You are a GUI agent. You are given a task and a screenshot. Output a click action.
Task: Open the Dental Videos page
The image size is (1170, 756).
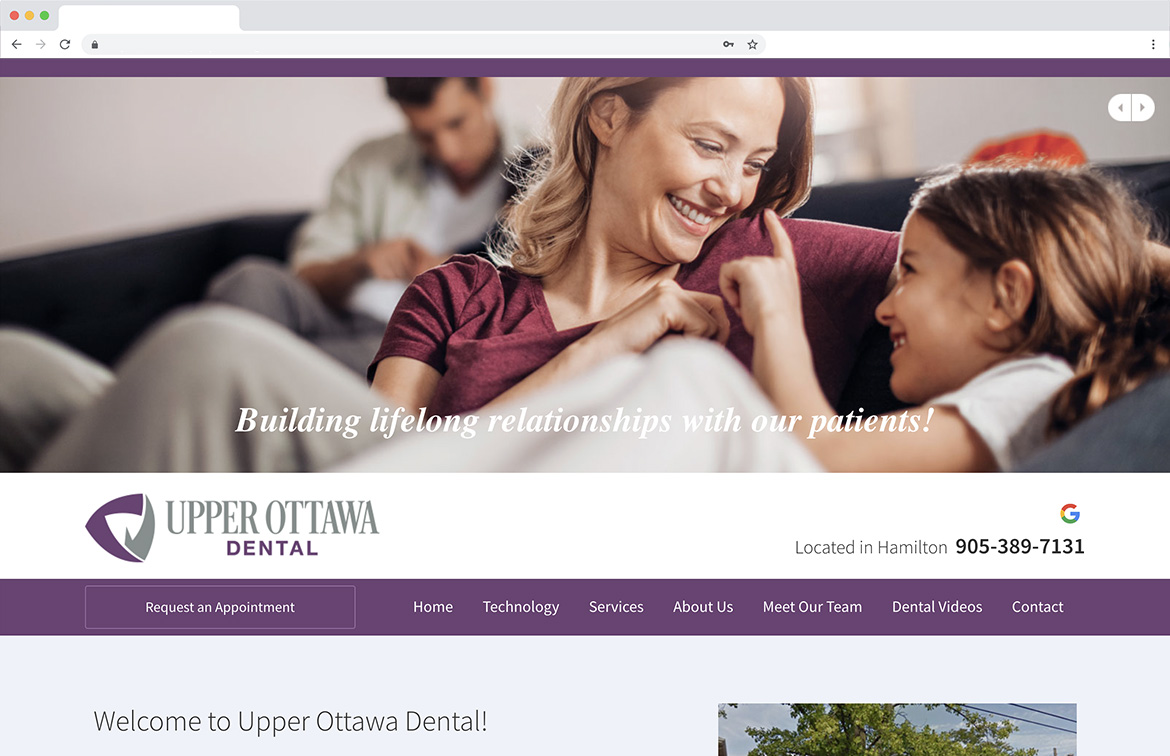coord(937,607)
